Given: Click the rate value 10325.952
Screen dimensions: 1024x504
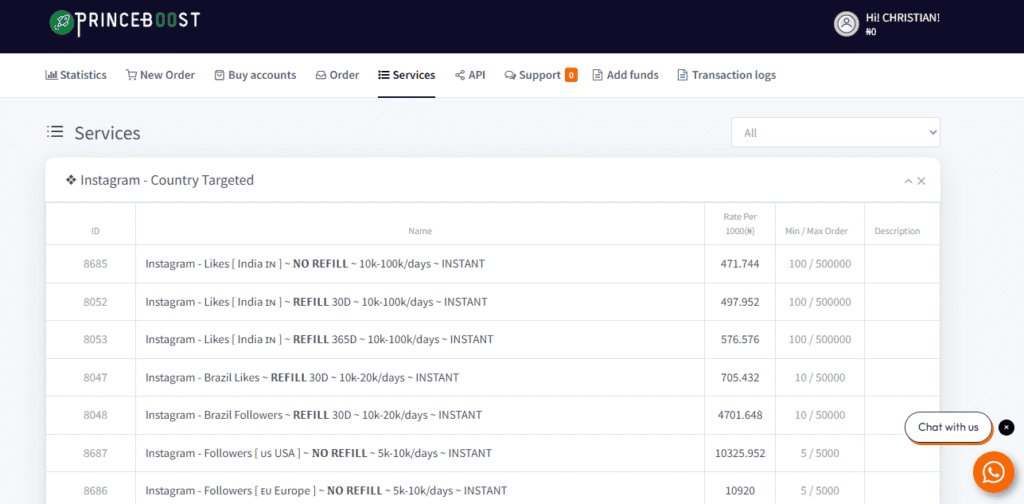Looking at the screenshot, I should (x=740, y=453).
